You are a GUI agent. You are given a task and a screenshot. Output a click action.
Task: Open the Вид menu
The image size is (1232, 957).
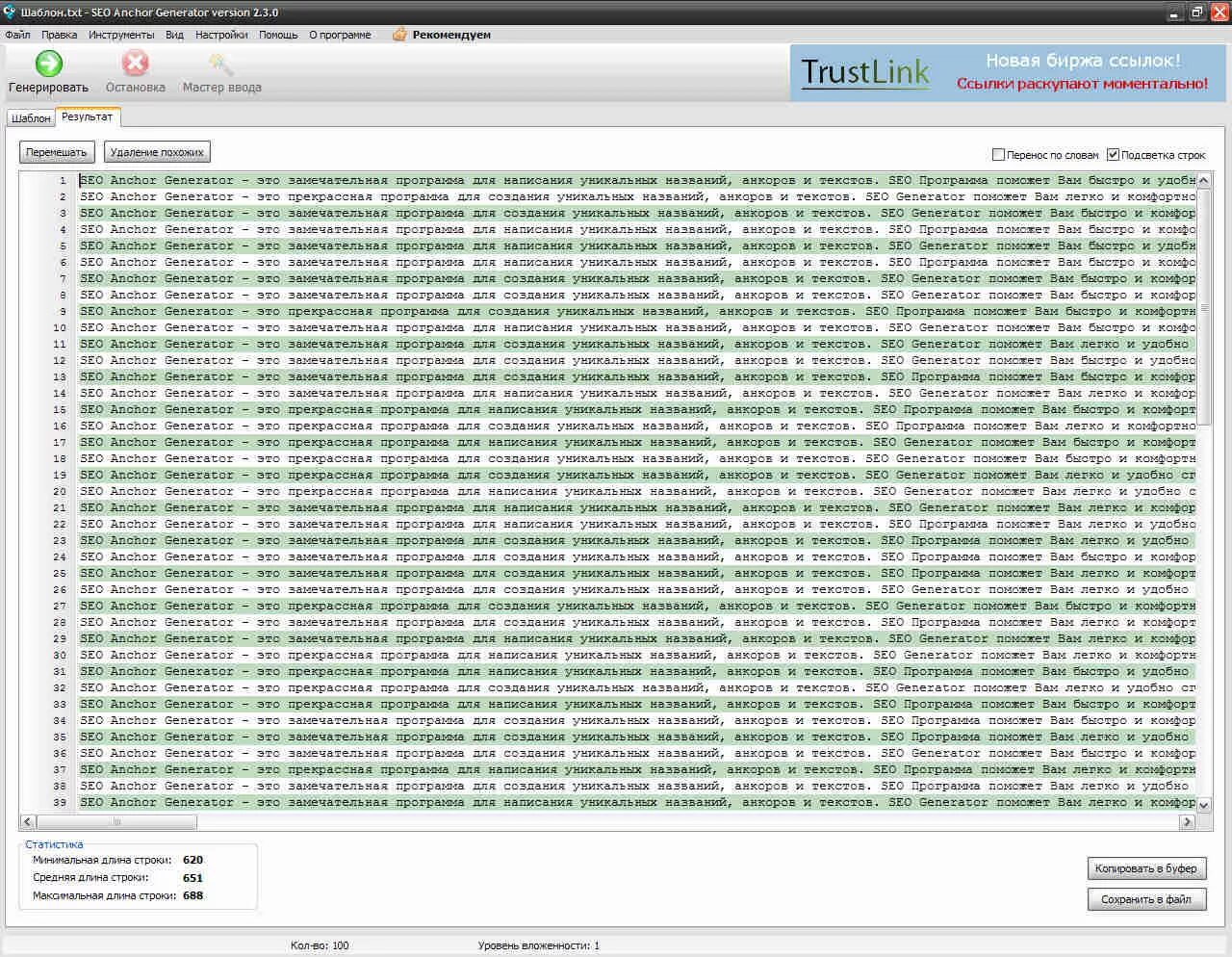tap(174, 35)
